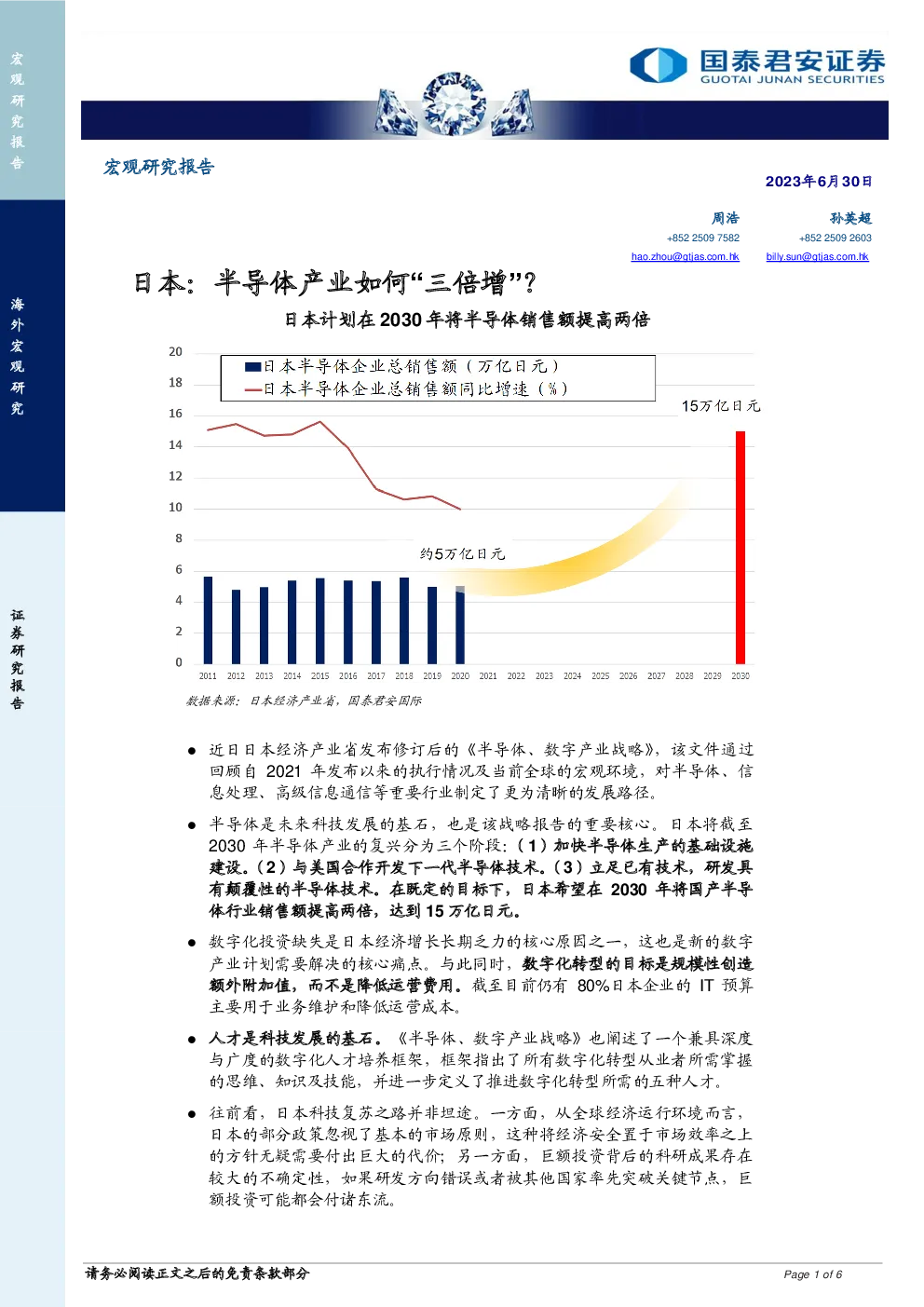The image size is (924, 1307).
Task: Click the Page 1 of 6 footer indicator
Action: pyautogui.click(x=813, y=1274)
